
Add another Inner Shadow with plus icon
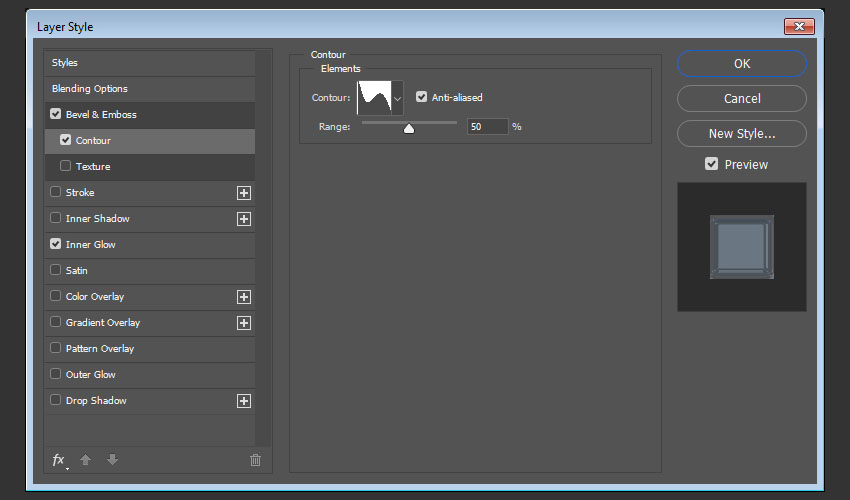(x=243, y=219)
